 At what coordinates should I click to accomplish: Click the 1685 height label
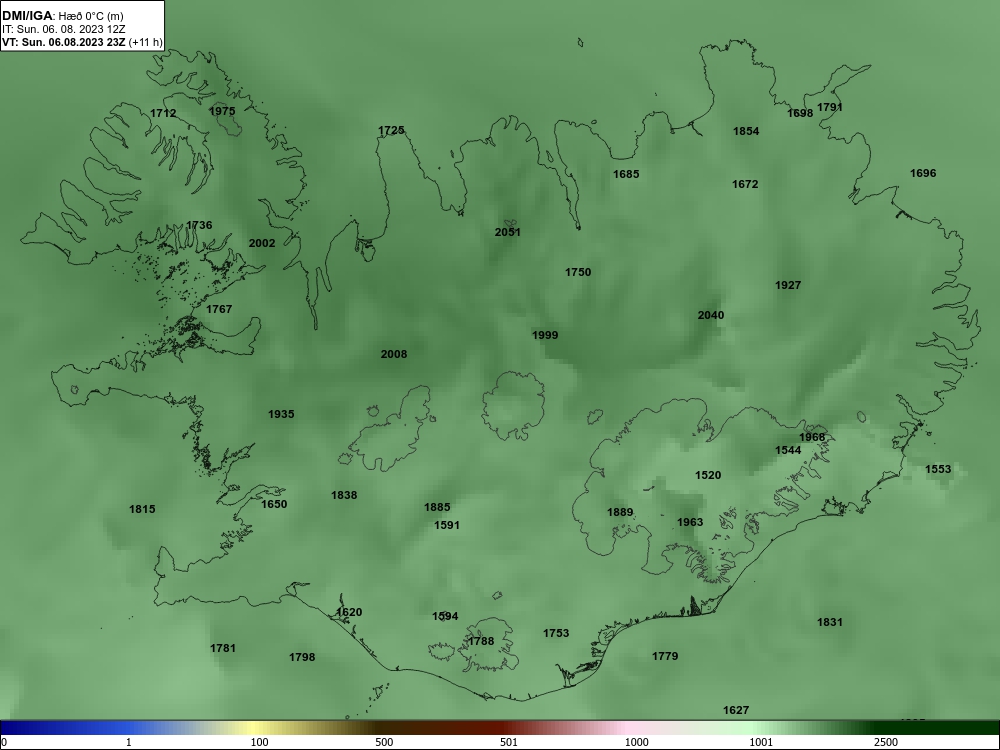626,174
